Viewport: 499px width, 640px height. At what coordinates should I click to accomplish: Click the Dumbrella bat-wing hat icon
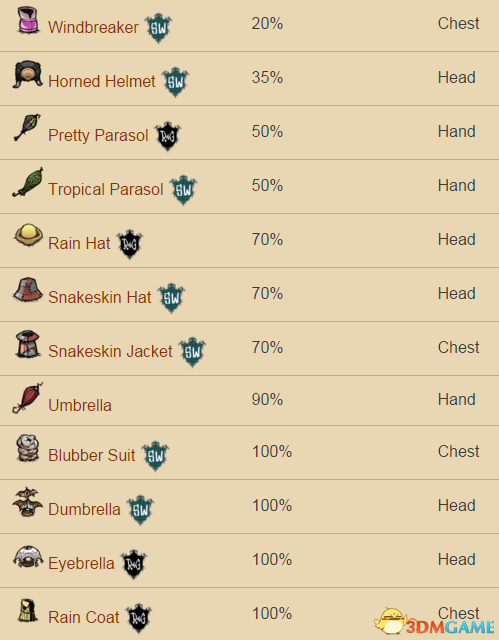tap(28, 502)
